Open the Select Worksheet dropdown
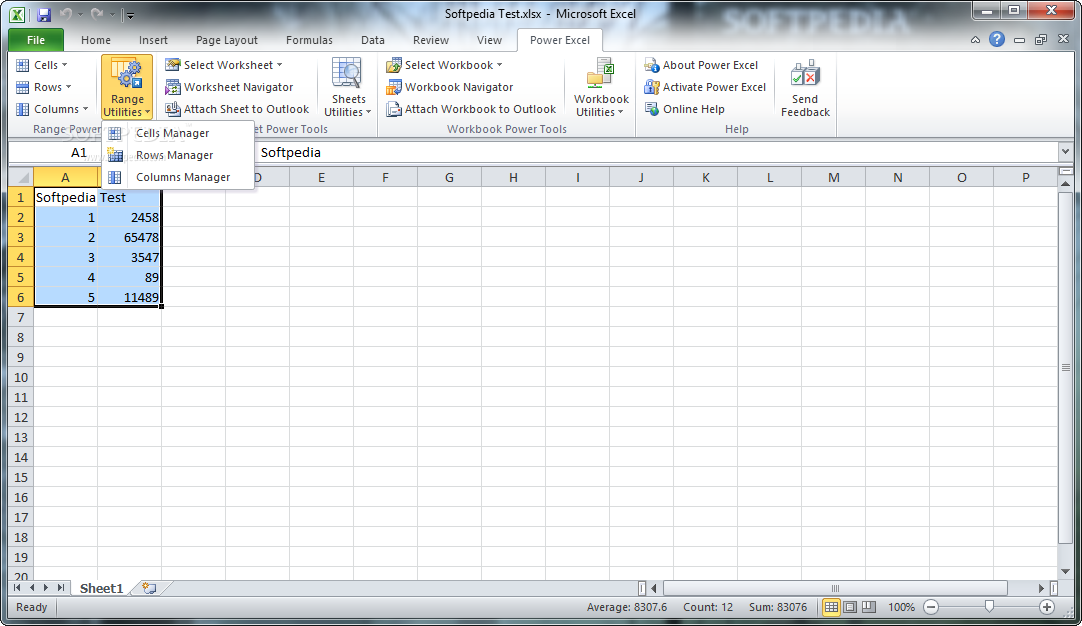This screenshot has width=1082, height=626. click(x=224, y=65)
